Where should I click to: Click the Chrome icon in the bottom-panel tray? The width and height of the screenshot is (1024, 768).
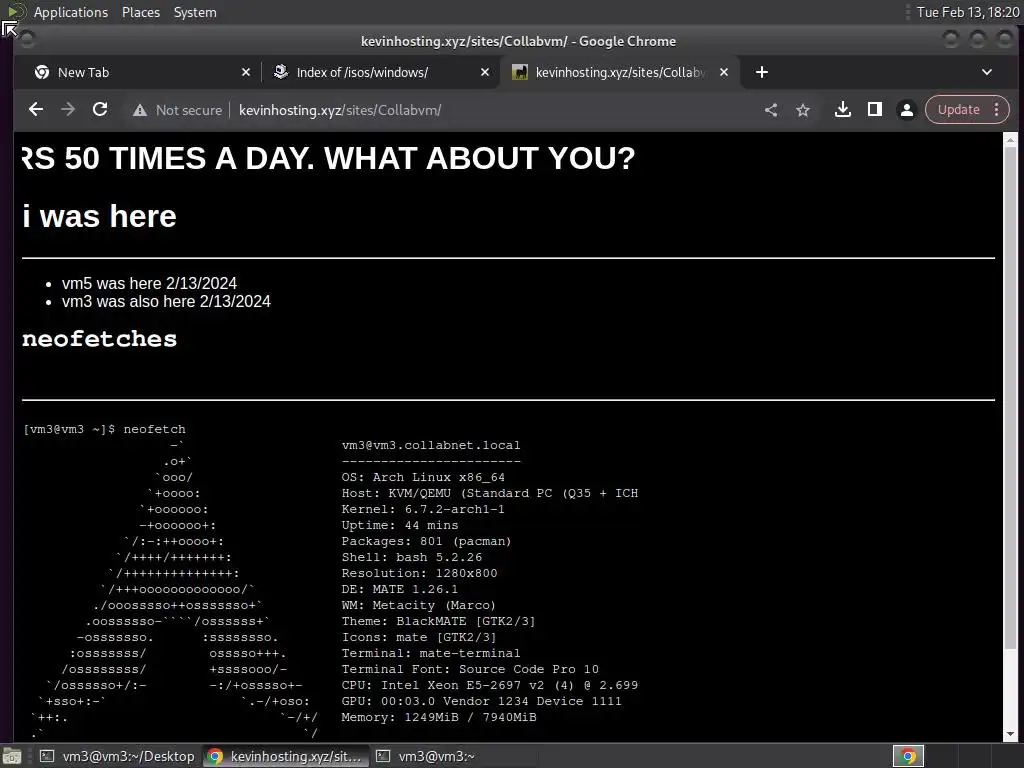tap(908, 756)
